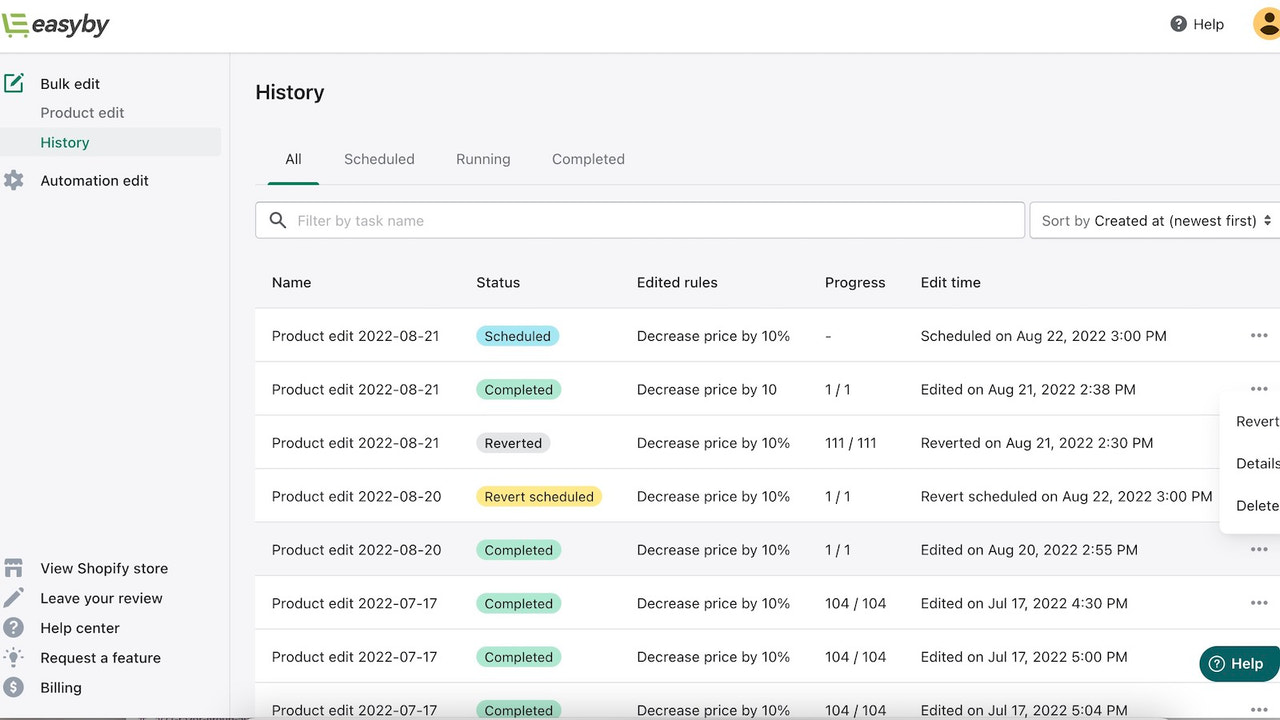
Task: Click the Billing dollar icon
Action: click(x=15, y=687)
